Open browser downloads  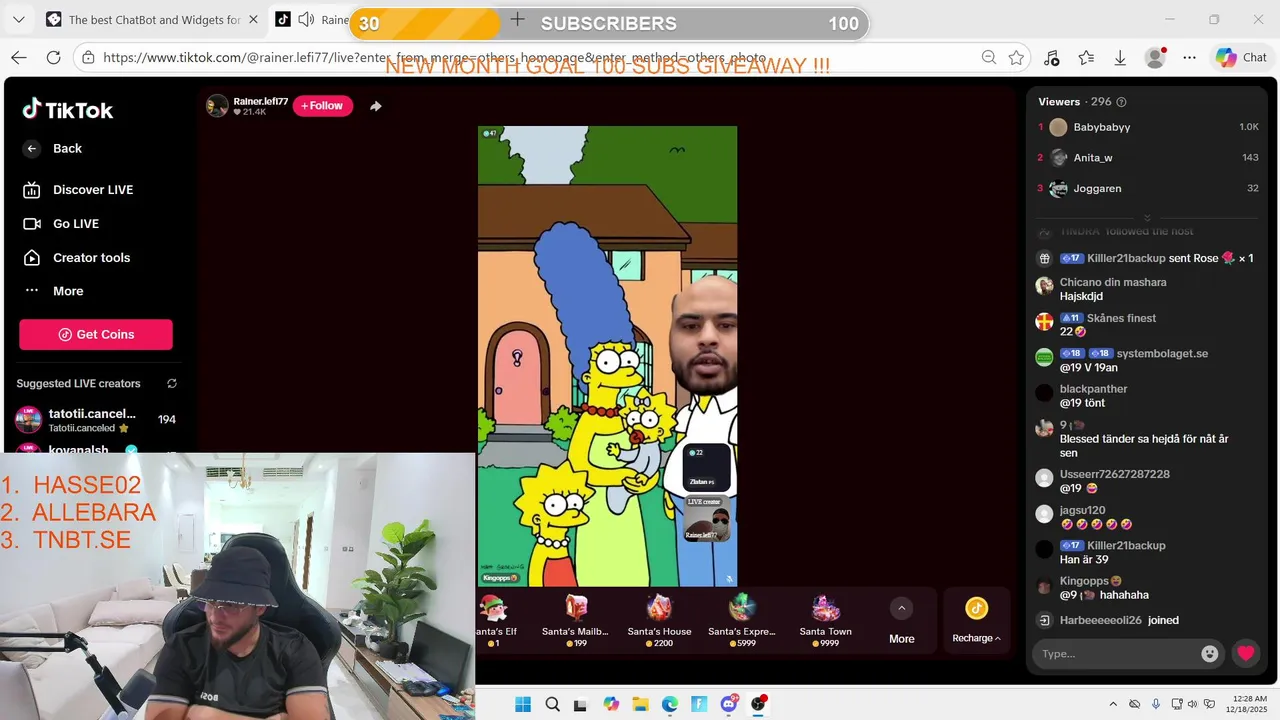coord(1120,58)
